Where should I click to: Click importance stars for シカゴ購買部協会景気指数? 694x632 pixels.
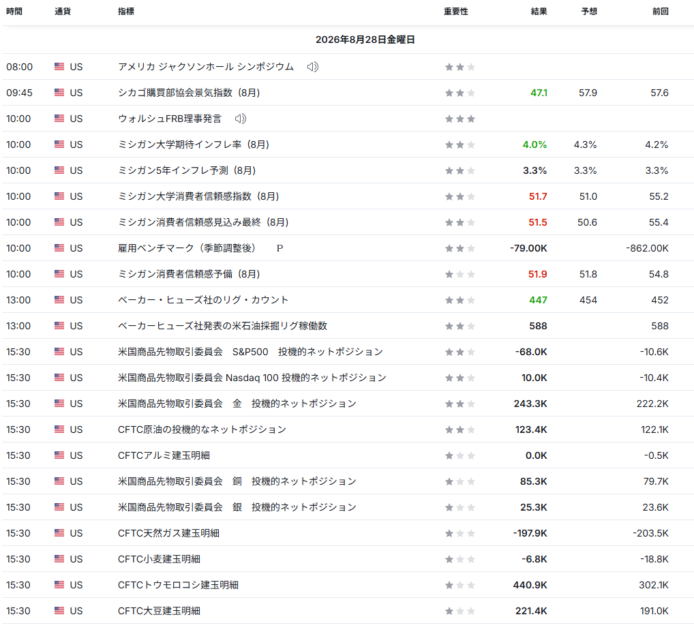click(460, 93)
